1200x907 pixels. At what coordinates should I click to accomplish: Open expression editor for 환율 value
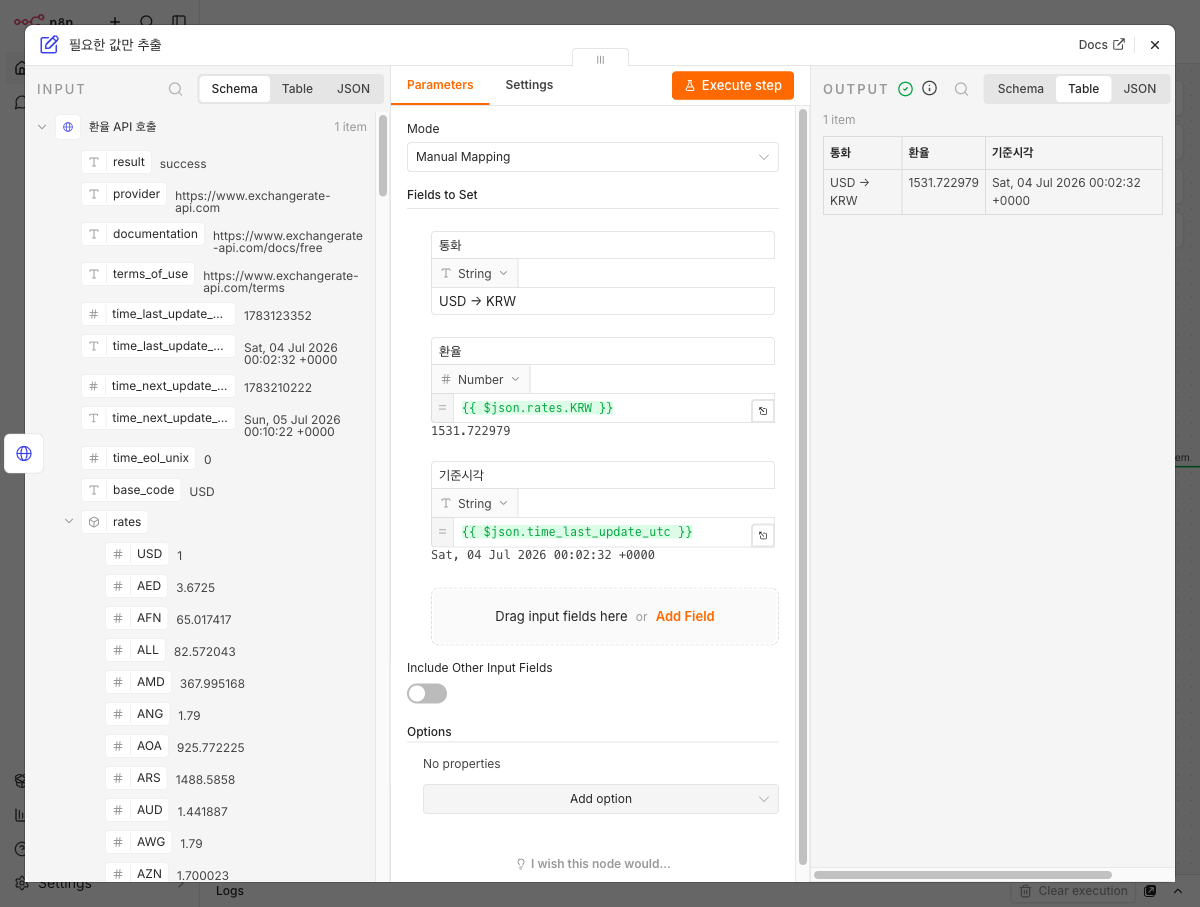[x=763, y=411]
